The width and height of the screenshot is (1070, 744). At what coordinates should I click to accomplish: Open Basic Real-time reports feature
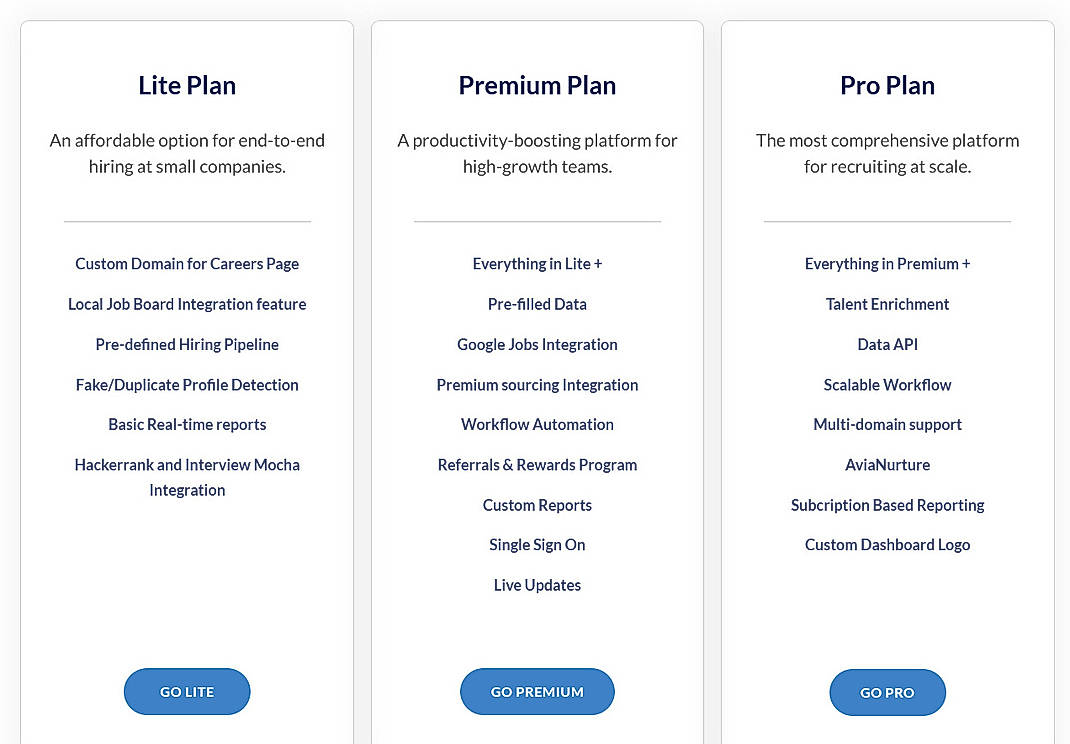pyautogui.click(x=186, y=424)
